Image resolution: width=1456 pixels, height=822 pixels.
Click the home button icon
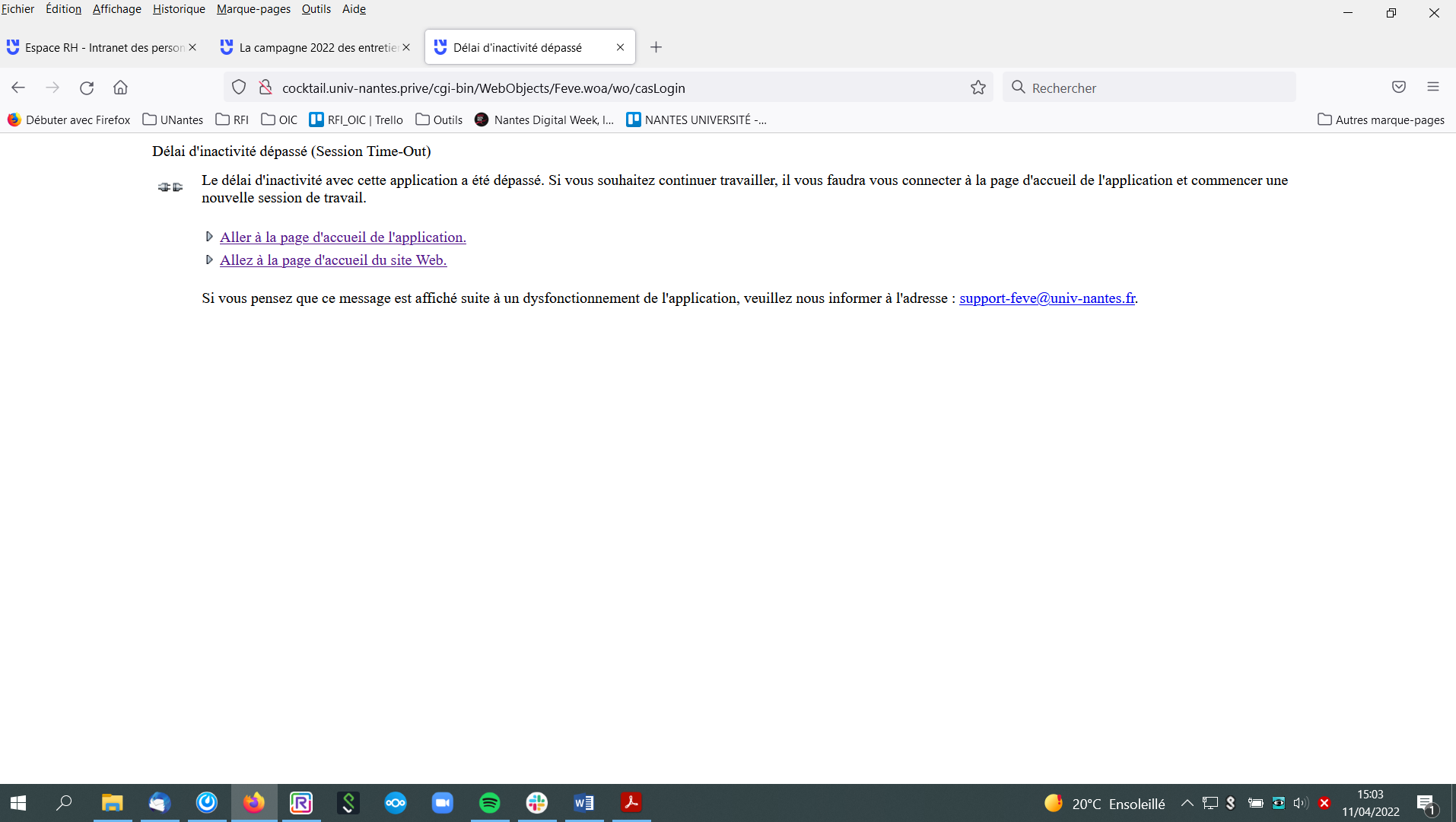tap(120, 88)
